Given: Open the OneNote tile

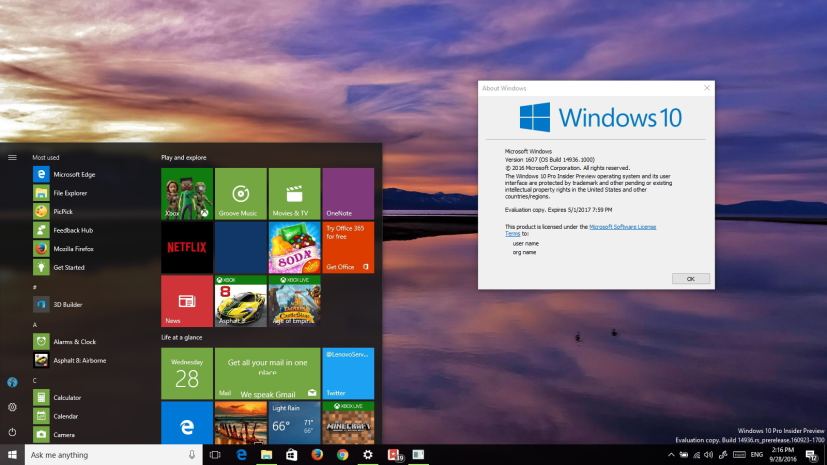Looking at the screenshot, I should tap(348, 193).
